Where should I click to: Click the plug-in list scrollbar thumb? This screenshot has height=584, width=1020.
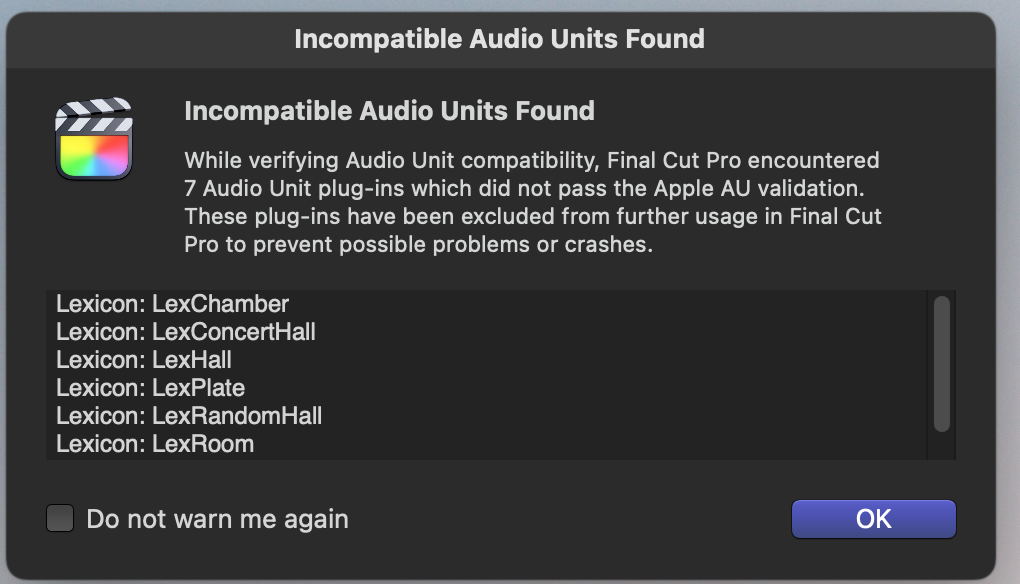pos(941,362)
